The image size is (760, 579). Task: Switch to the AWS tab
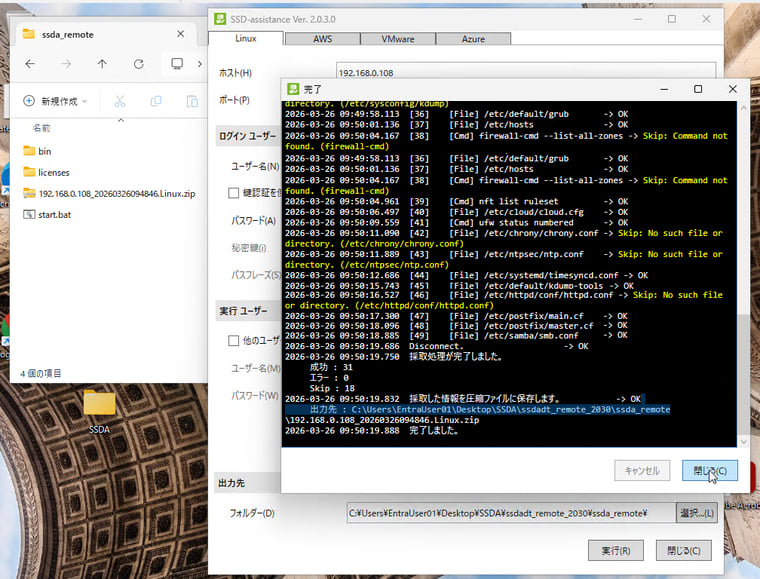pyautogui.click(x=322, y=39)
